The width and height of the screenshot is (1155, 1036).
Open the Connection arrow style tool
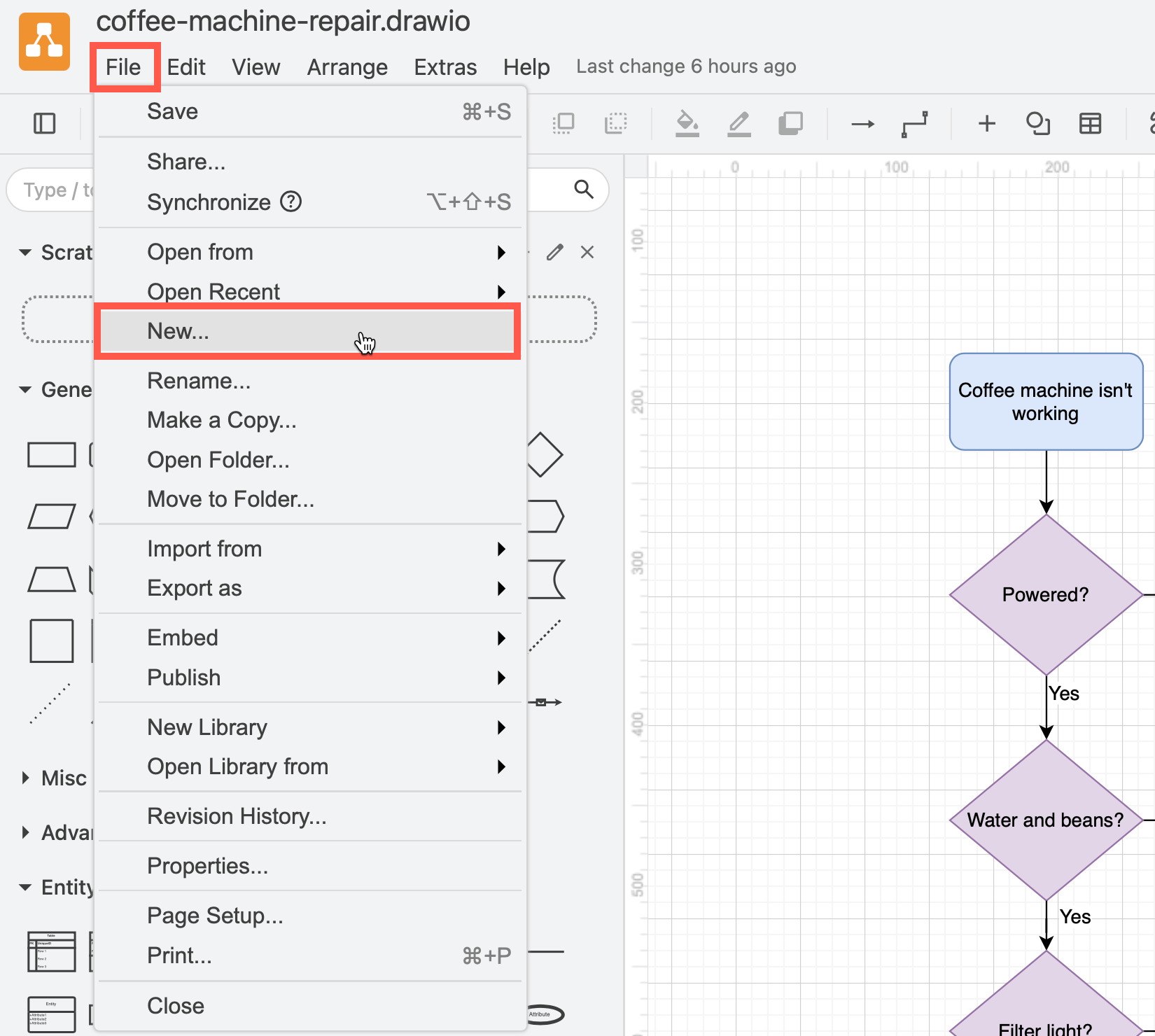click(x=862, y=124)
